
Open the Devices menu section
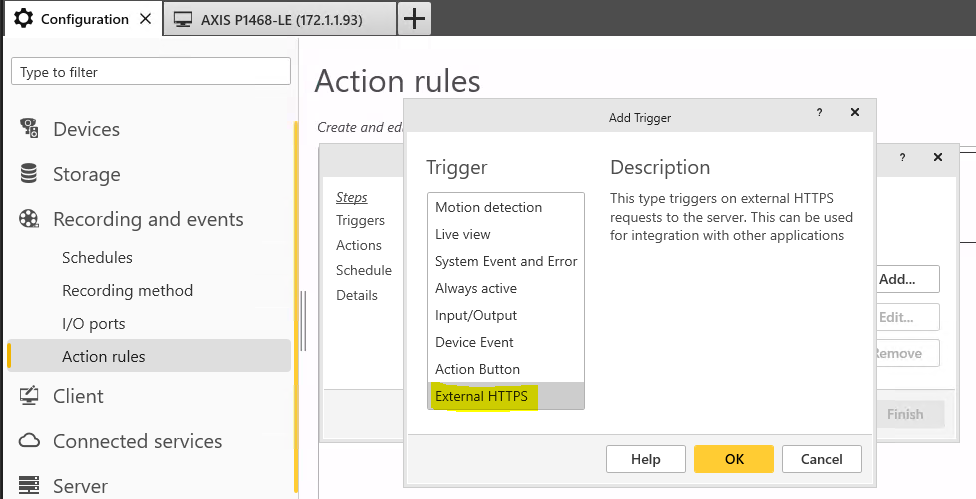pos(87,129)
